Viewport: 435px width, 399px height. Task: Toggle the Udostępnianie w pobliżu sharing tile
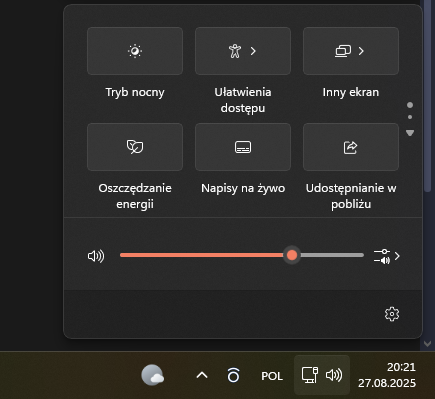(x=351, y=147)
